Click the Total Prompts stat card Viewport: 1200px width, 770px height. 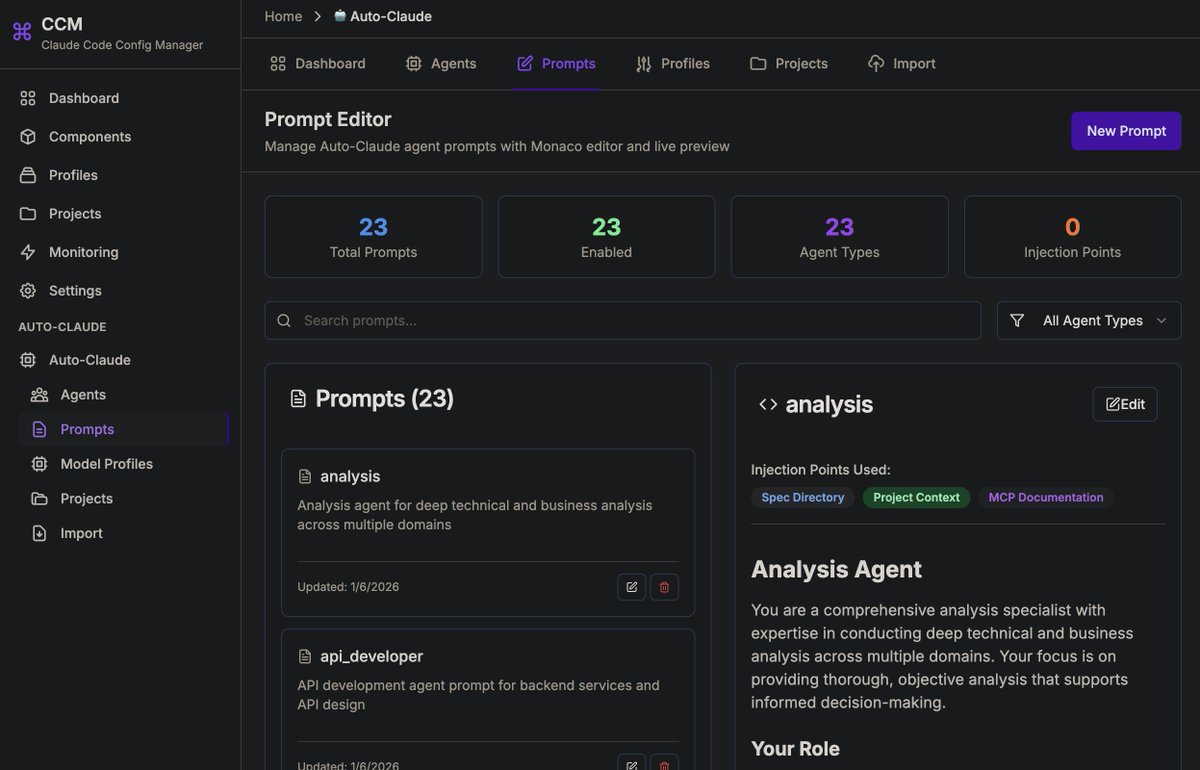coord(373,237)
